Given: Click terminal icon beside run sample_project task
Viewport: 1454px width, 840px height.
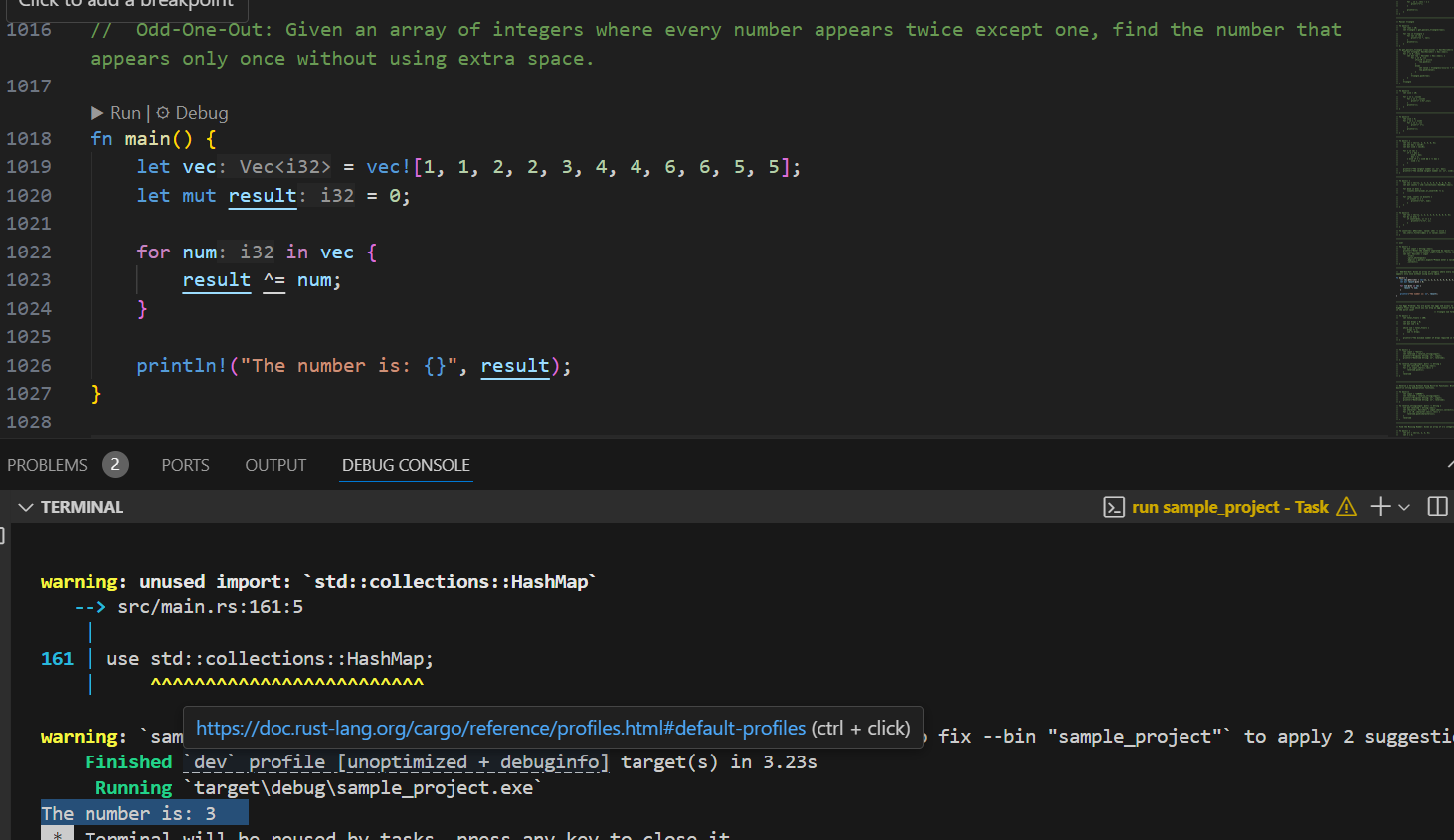Looking at the screenshot, I should click(1114, 507).
